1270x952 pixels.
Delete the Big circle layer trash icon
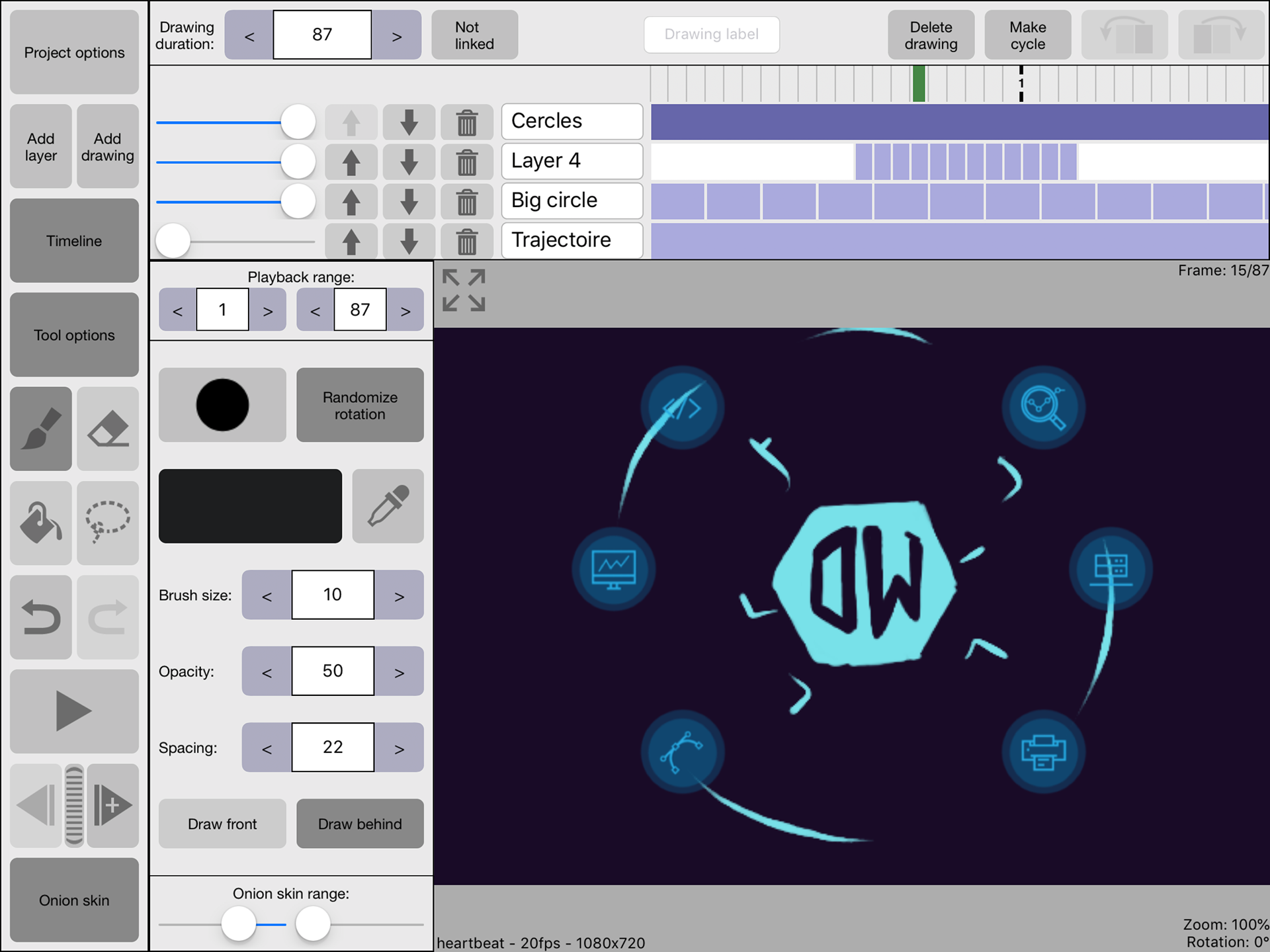pyautogui.click(x=467, y=202)
